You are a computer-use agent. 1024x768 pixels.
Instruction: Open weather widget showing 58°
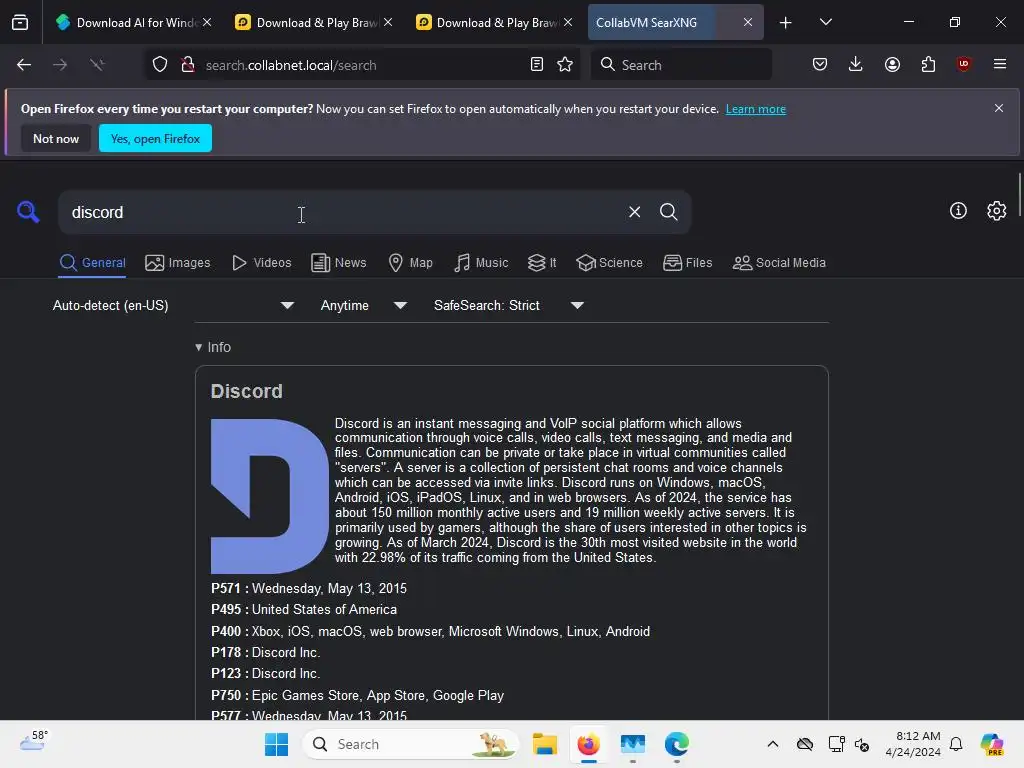point(33,742)
